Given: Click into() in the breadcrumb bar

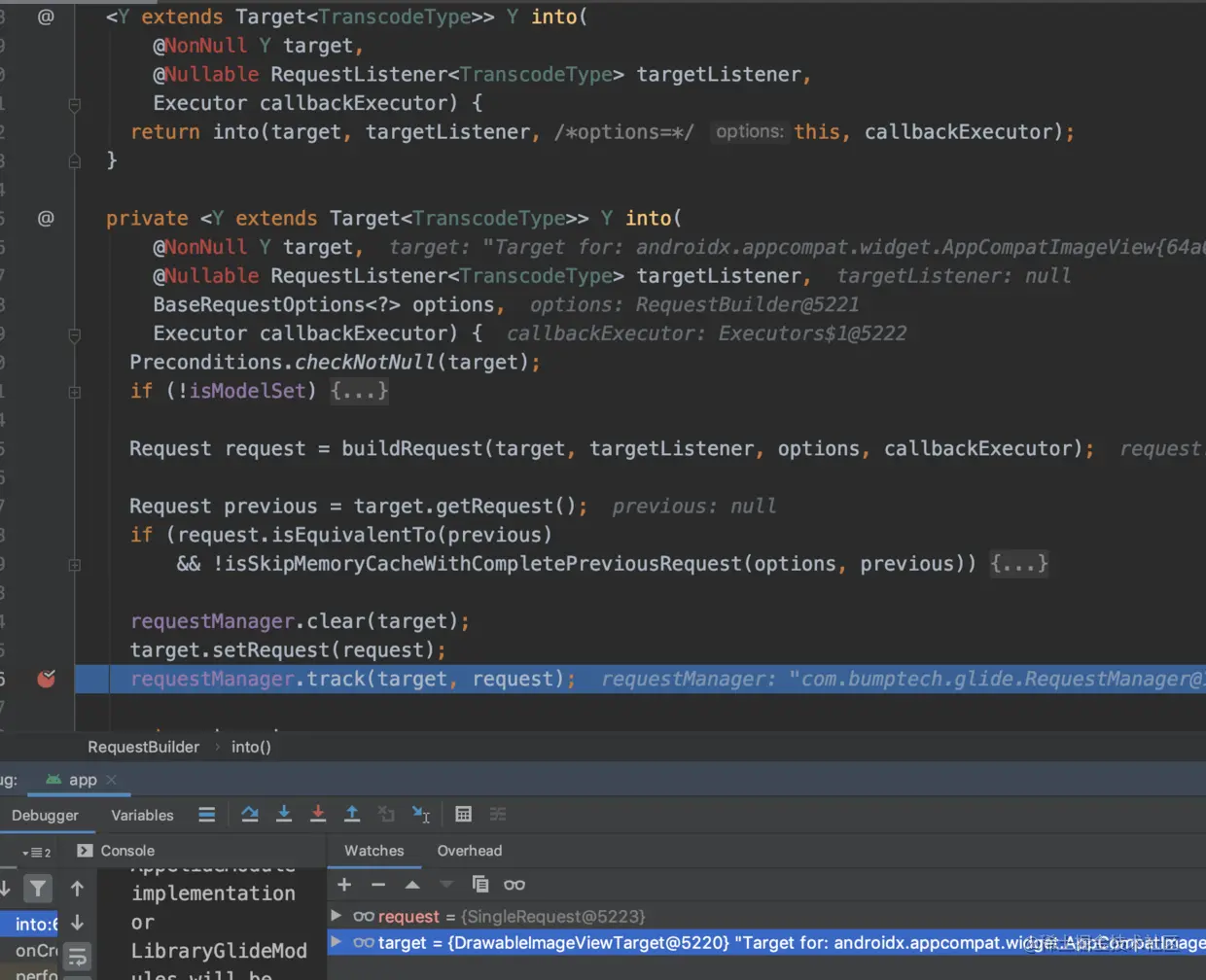Looking at the screenshot, I should tap(250, 747).
